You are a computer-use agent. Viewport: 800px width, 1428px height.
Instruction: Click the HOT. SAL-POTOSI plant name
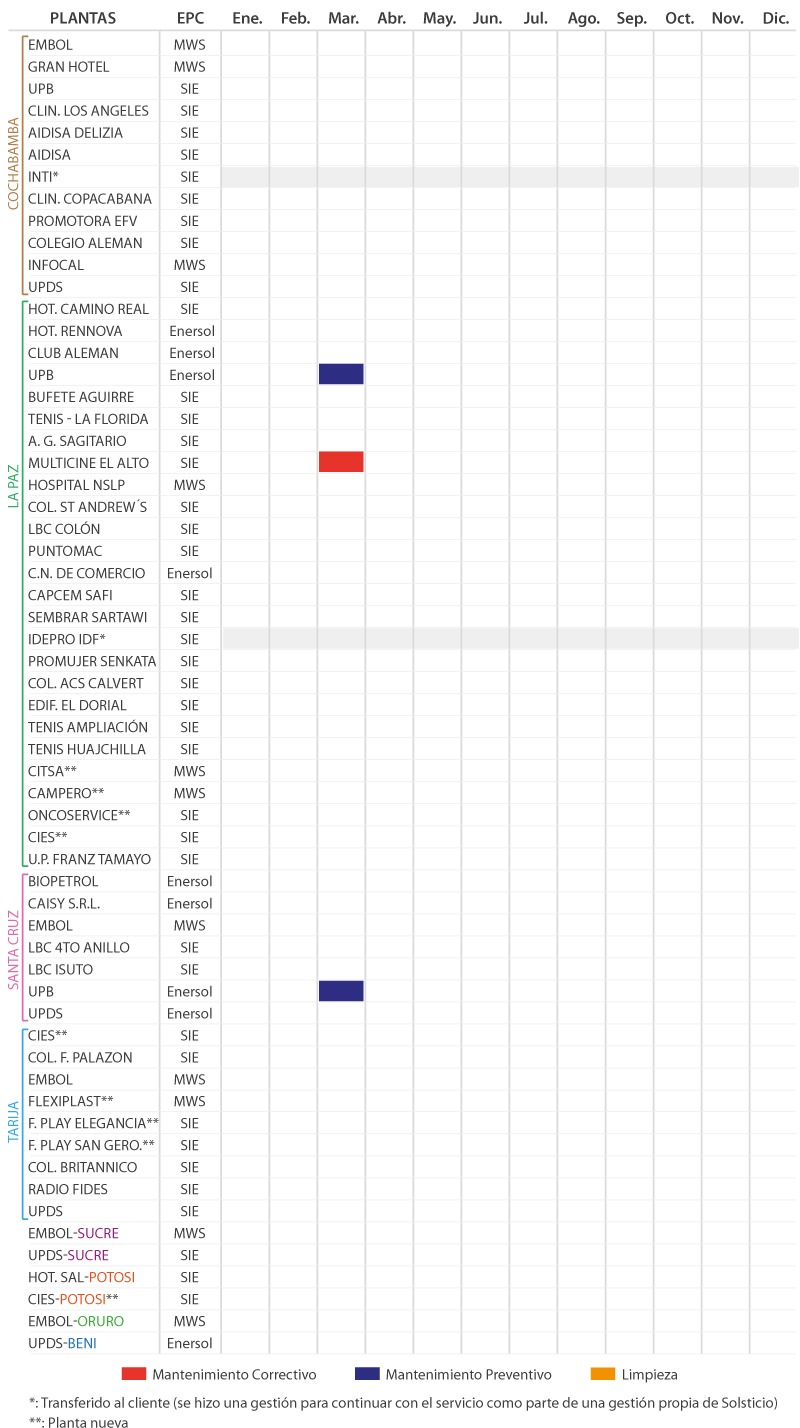[x=81, y=1277]
